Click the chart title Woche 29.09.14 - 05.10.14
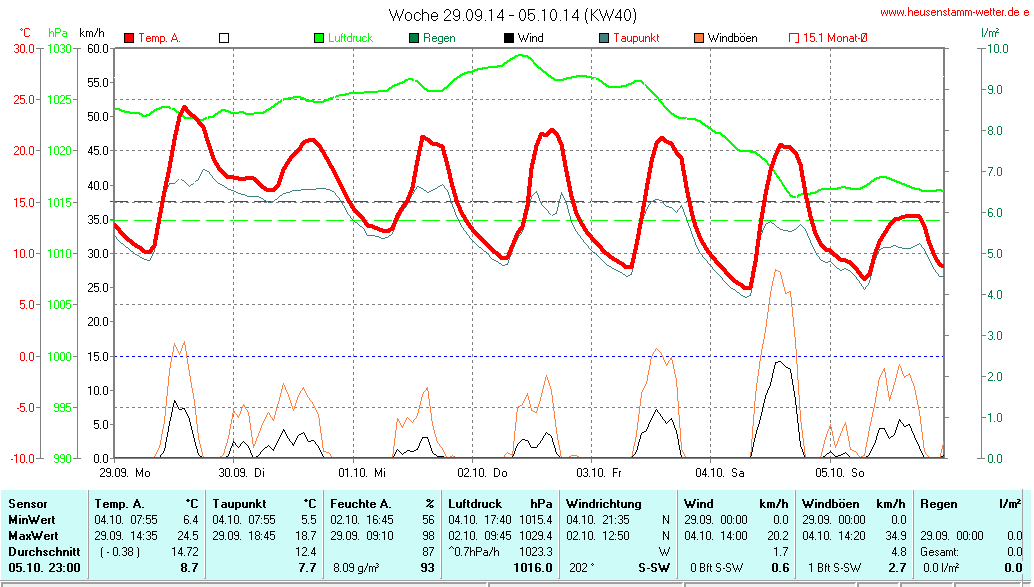Image resolution: width=1034 pixels, height=587 pixels. [512, 15]
